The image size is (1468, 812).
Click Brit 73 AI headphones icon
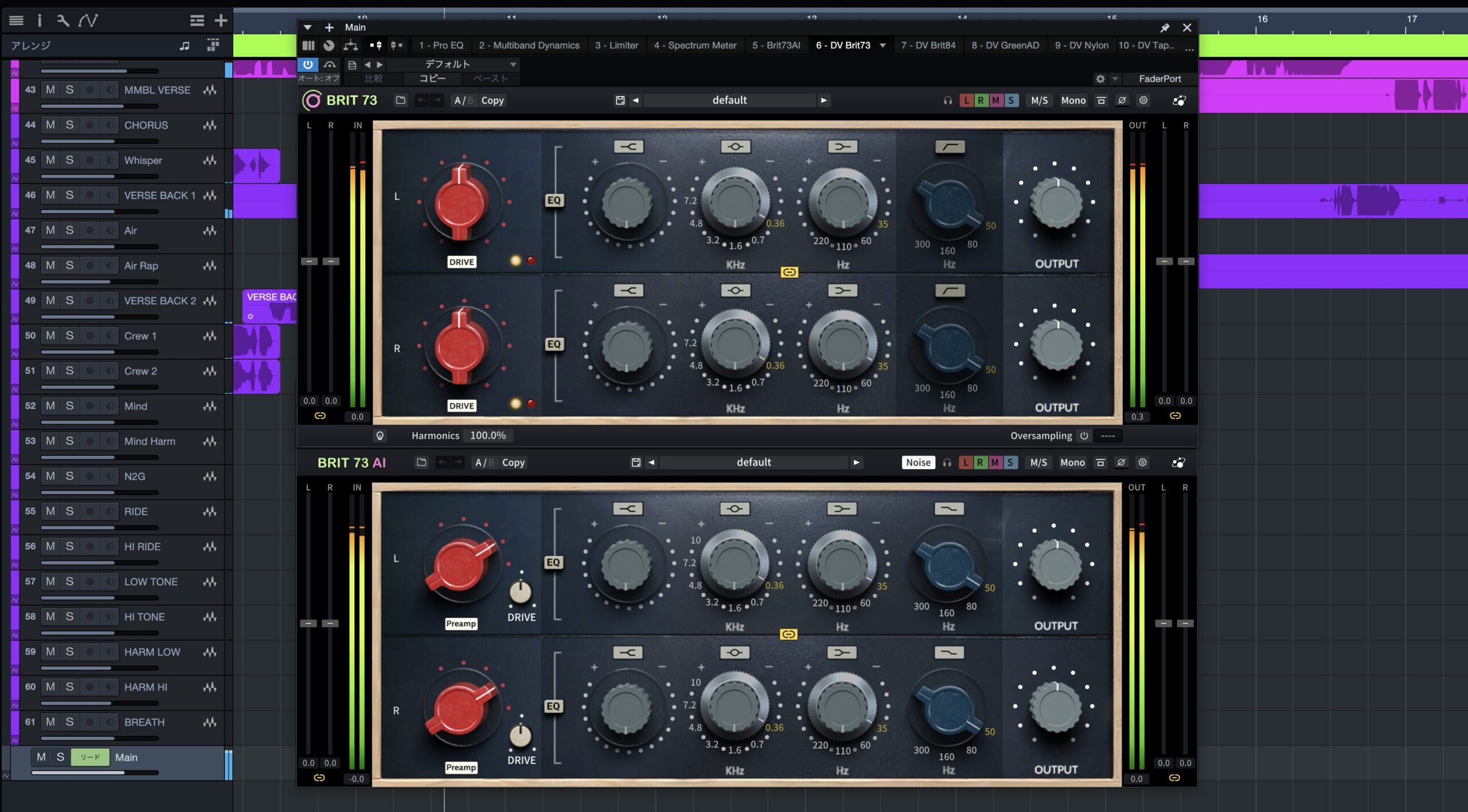[x=947, y=462]
